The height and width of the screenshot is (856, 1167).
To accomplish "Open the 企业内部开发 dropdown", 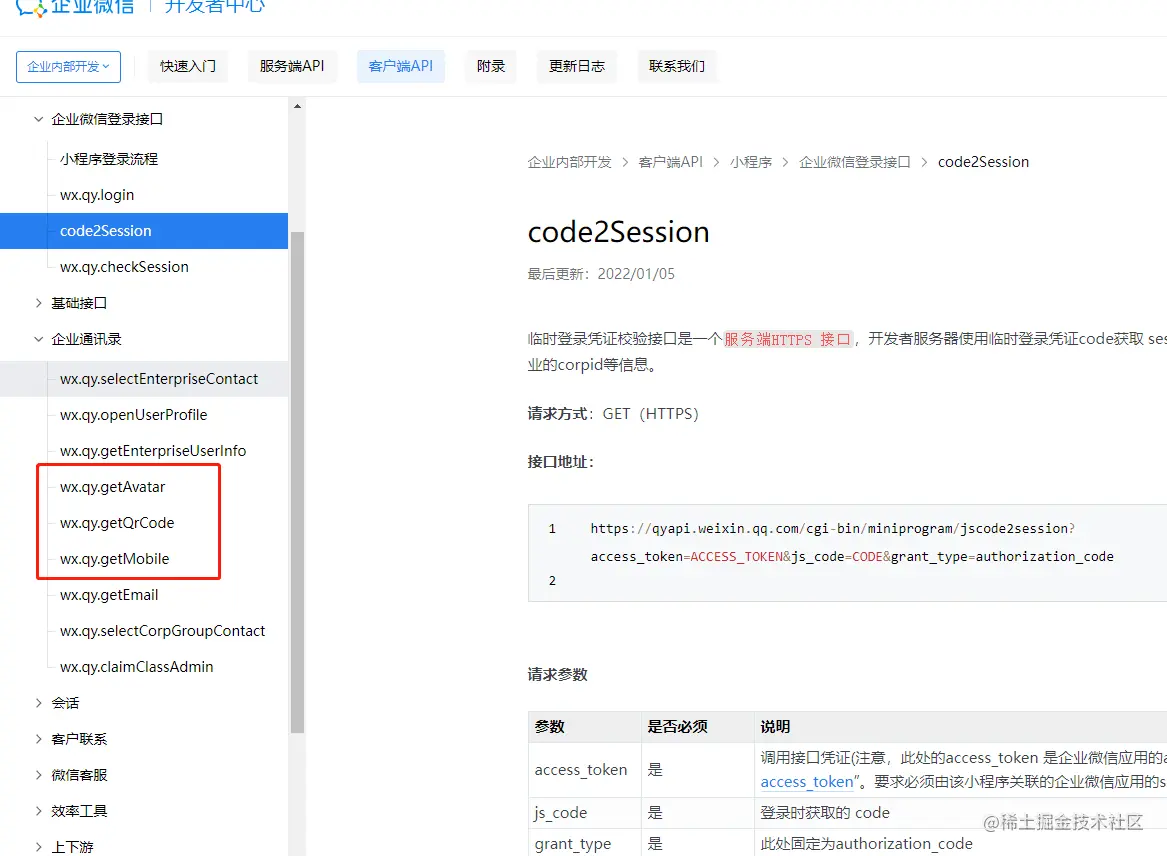I will pos(68,67).
